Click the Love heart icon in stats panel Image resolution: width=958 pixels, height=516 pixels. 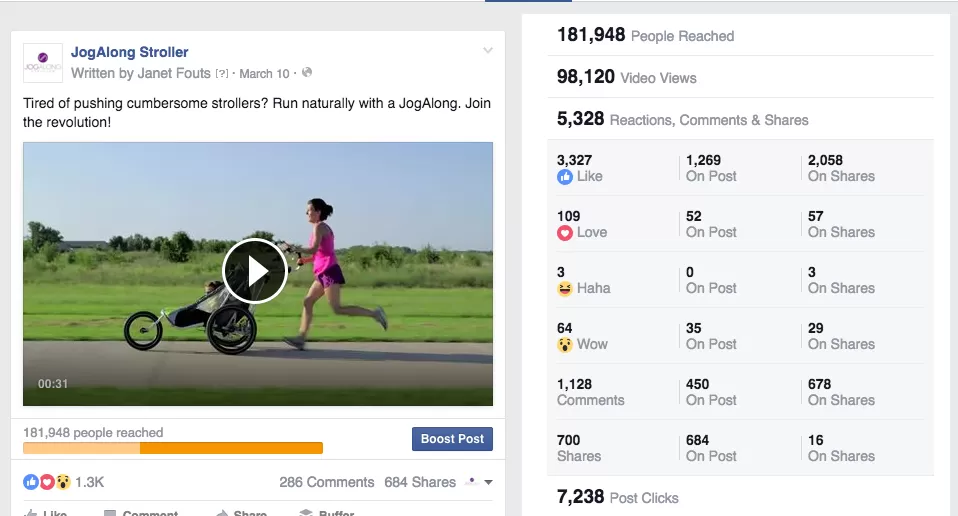[x=565, y=233]
